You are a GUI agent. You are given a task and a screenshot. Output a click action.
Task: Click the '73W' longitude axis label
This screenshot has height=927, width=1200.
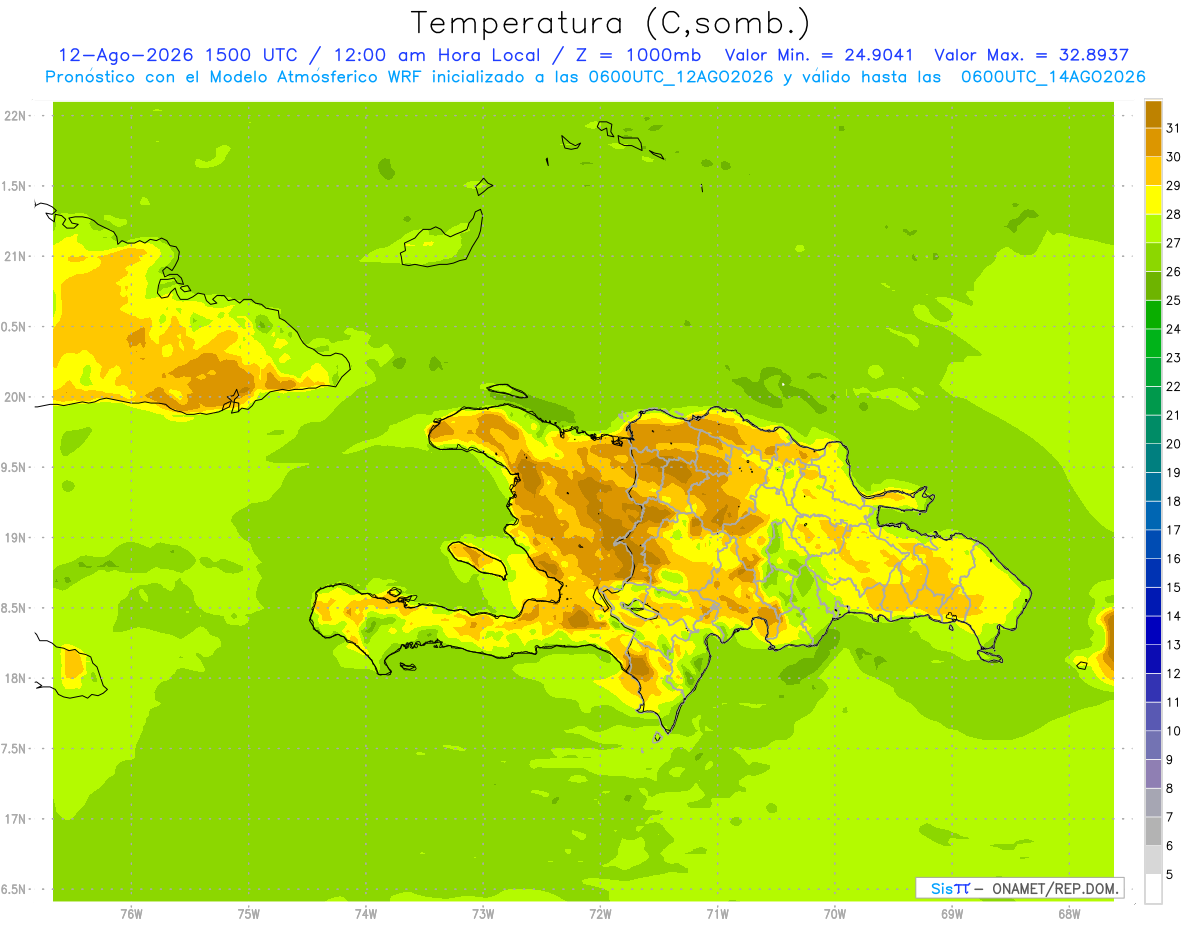(x=483, y=914)
